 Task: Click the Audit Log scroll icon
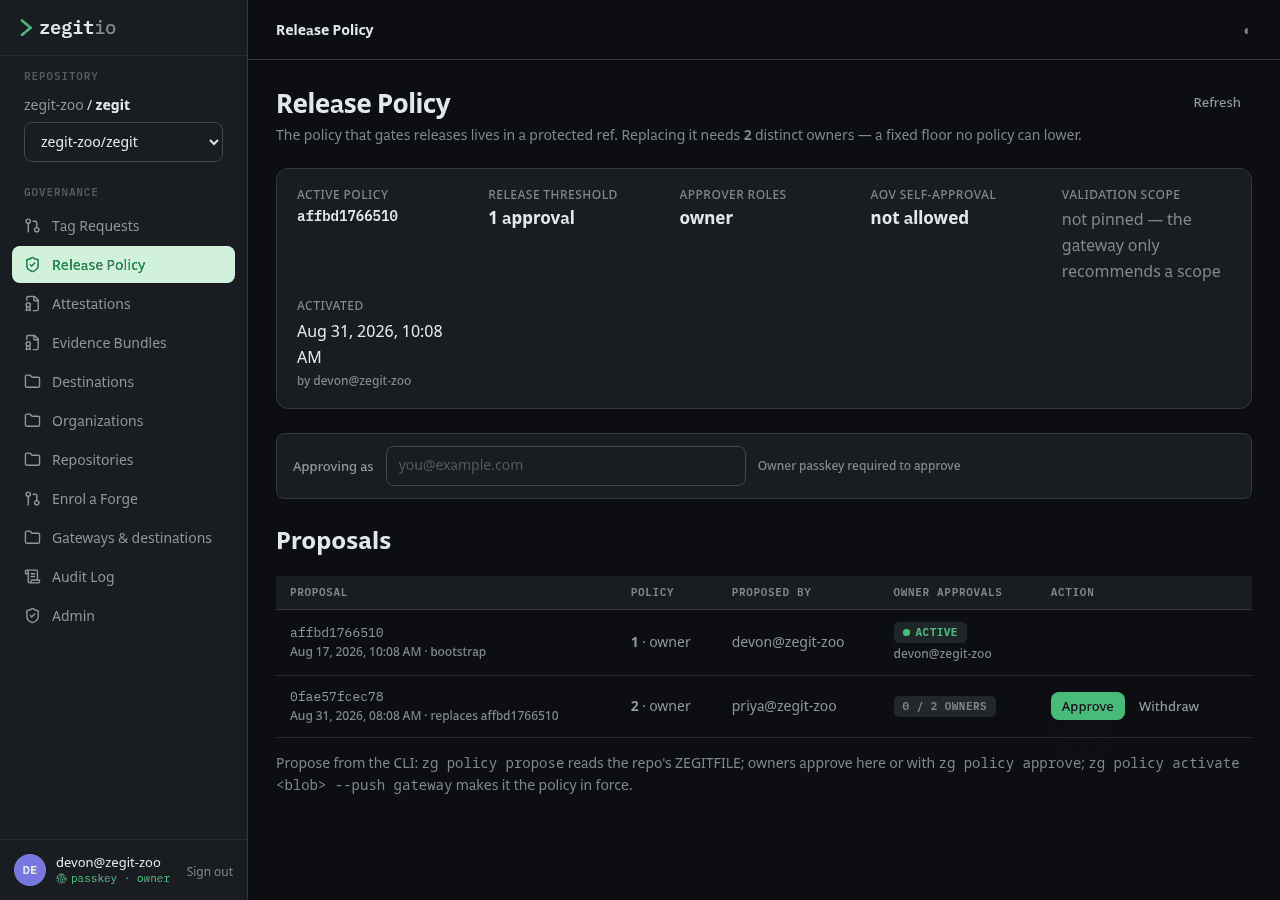coord(33,577)
